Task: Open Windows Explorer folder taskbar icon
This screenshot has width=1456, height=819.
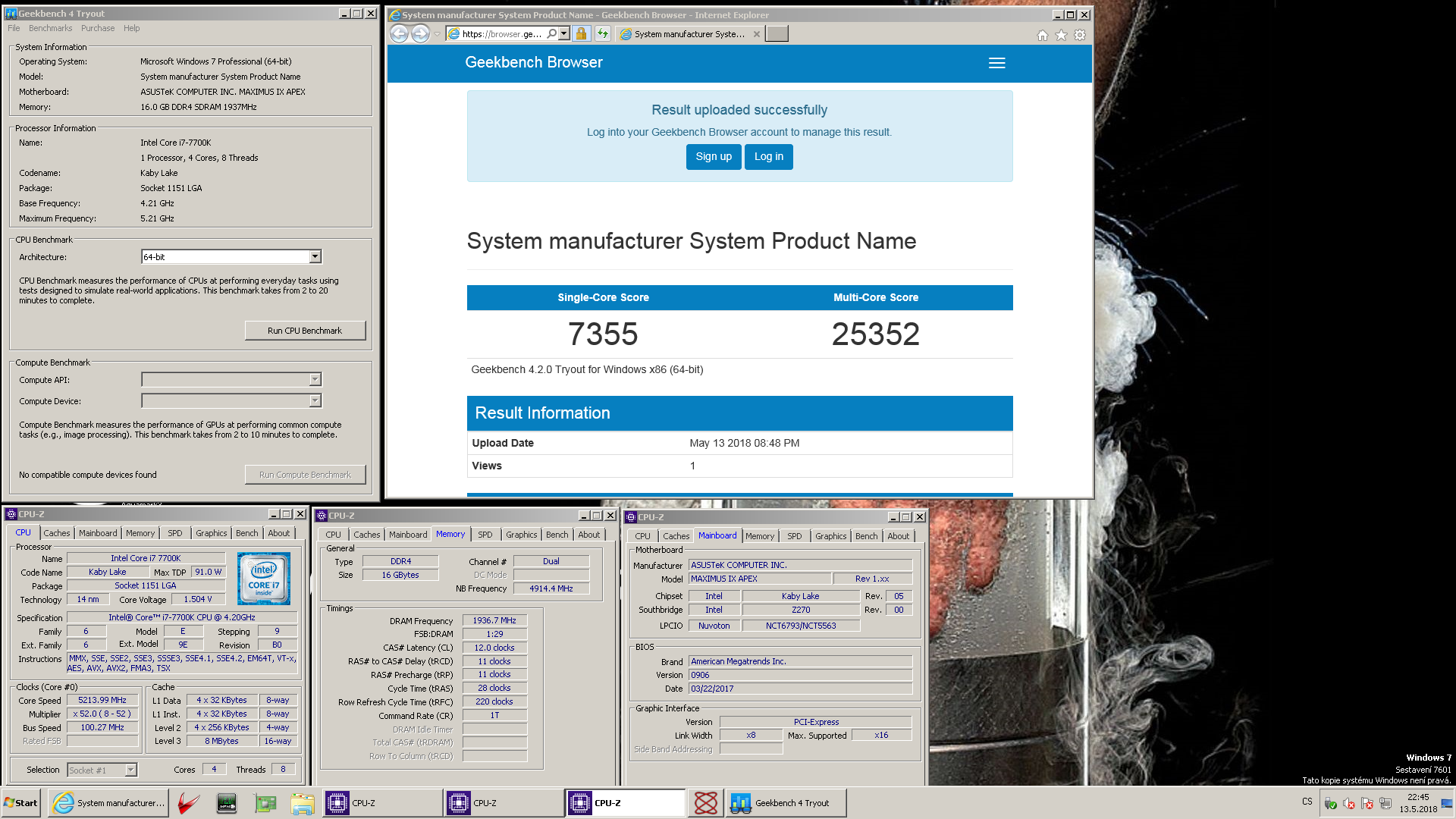Action: pos(303,803)
